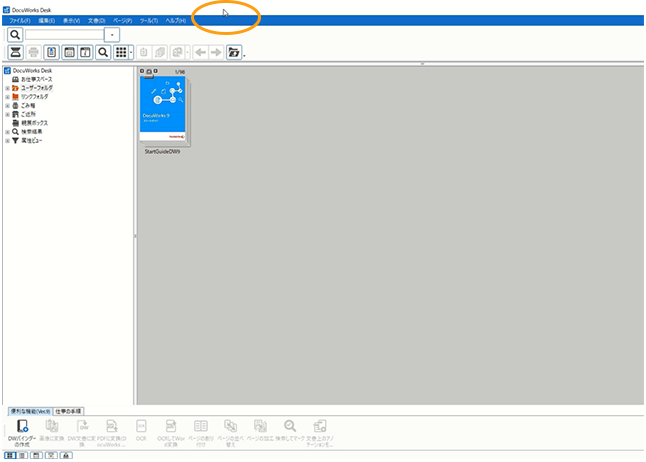Select 親展ボックス in the folder tree
The width and height of the screenshot is (646, 462).
(35, 123)
